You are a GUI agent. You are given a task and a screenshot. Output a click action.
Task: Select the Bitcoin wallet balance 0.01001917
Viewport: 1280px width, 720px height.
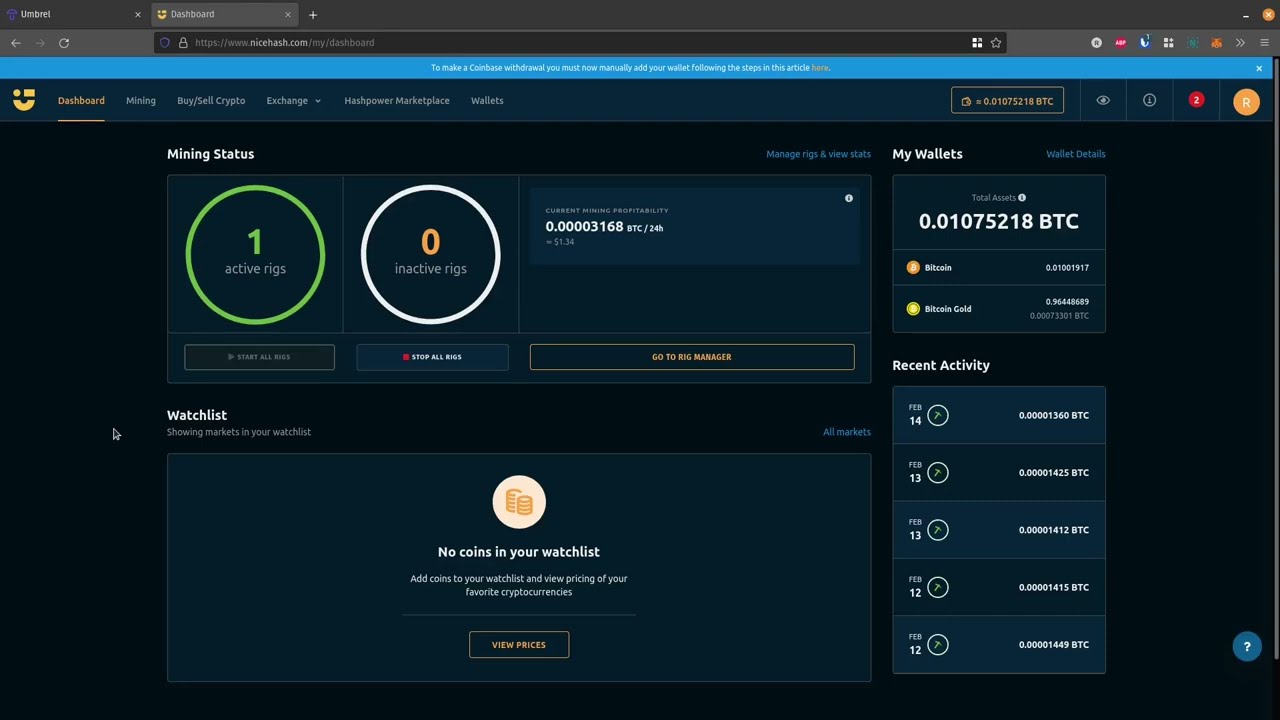coord(1067,268)
